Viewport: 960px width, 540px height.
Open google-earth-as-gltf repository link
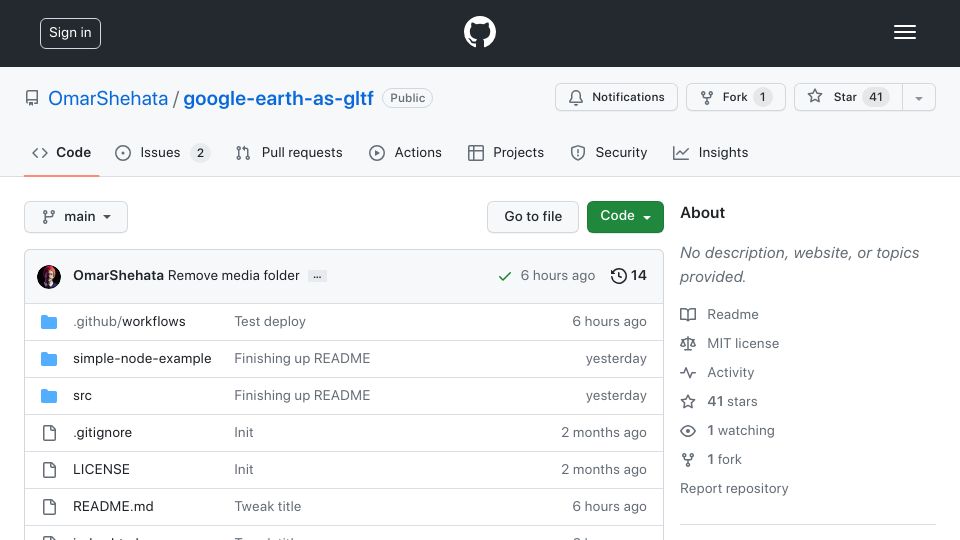point(278,98)
